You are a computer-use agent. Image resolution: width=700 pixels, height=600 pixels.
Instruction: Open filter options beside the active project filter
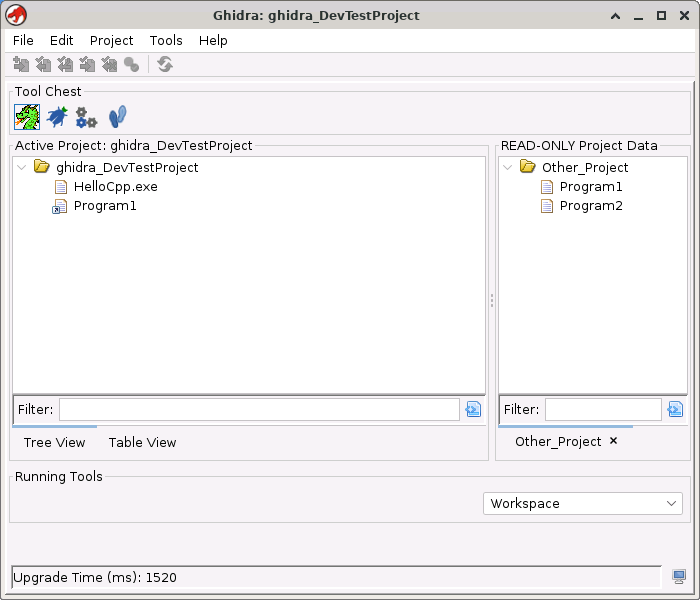(473, 409)
